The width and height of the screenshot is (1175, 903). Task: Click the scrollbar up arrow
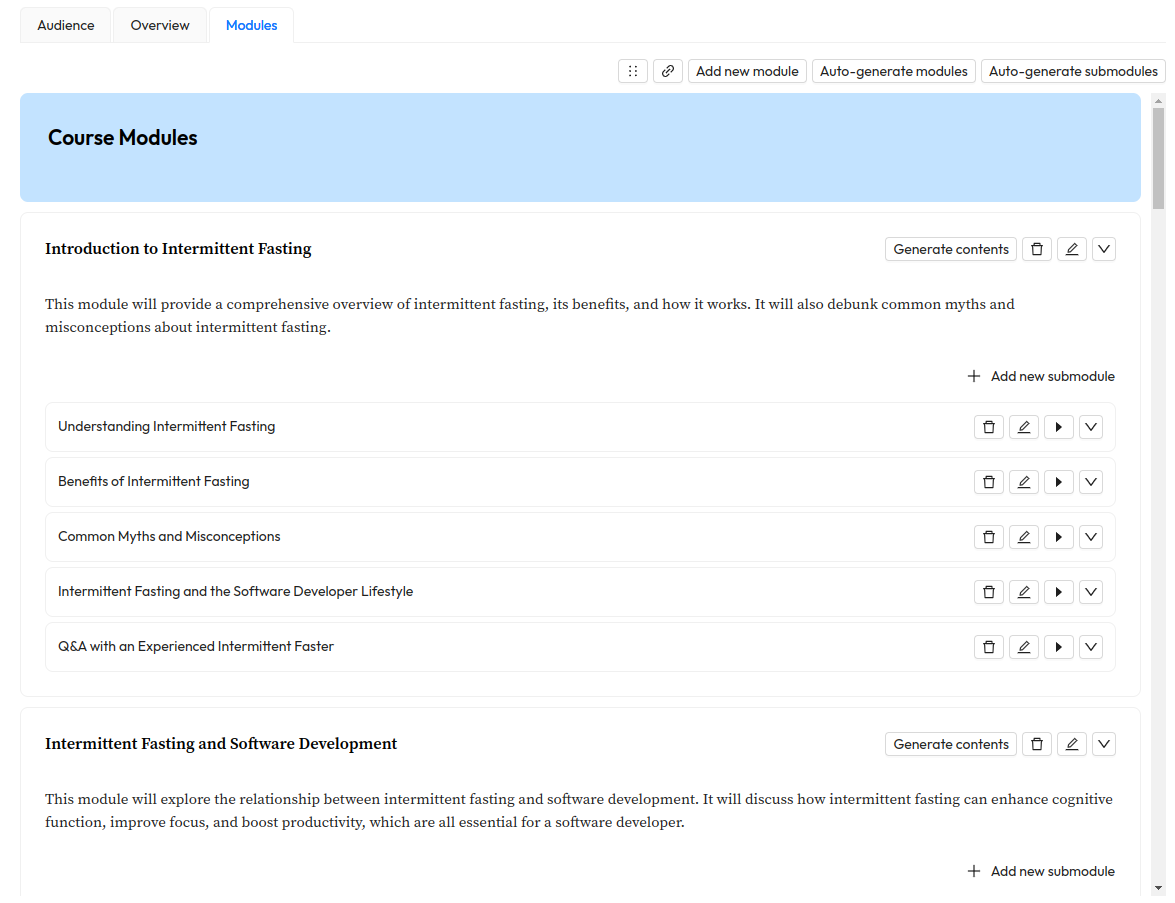pyautogui.click(x=1159, y=100)
